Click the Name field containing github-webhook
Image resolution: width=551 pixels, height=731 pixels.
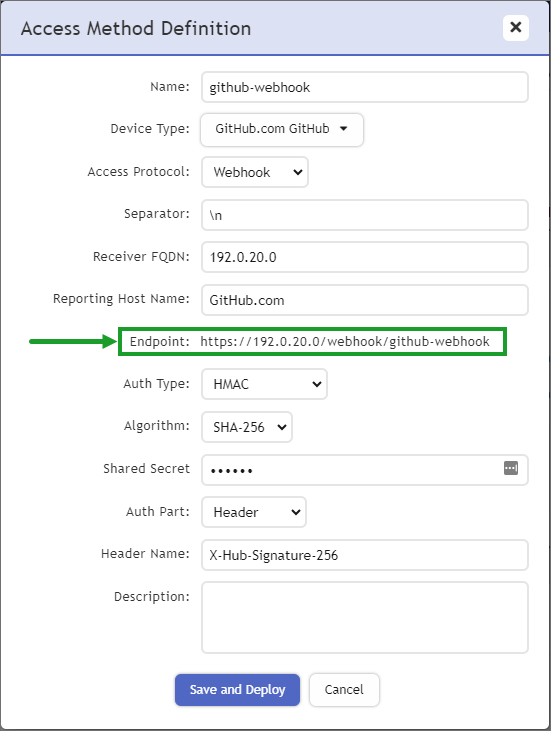pos(365,87)
